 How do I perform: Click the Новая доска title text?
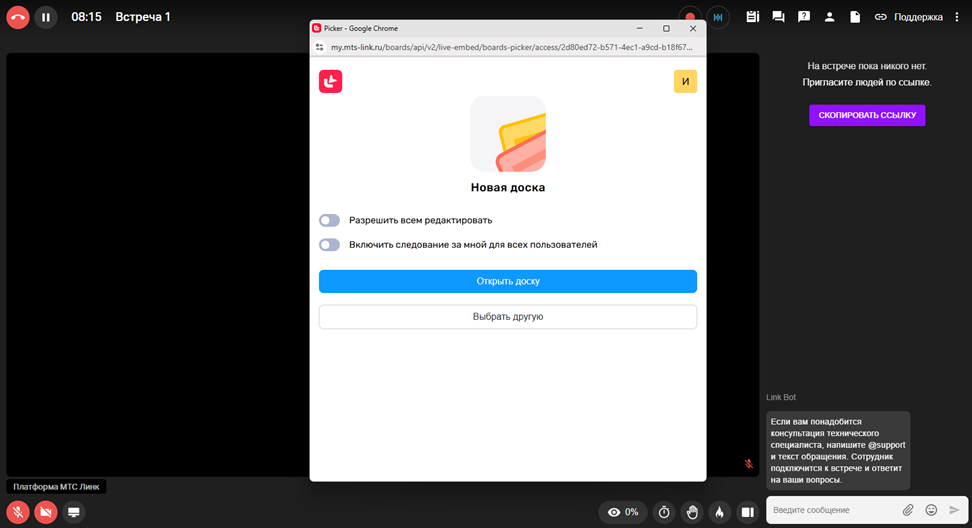pyautogui.click(x=508, y=188)
